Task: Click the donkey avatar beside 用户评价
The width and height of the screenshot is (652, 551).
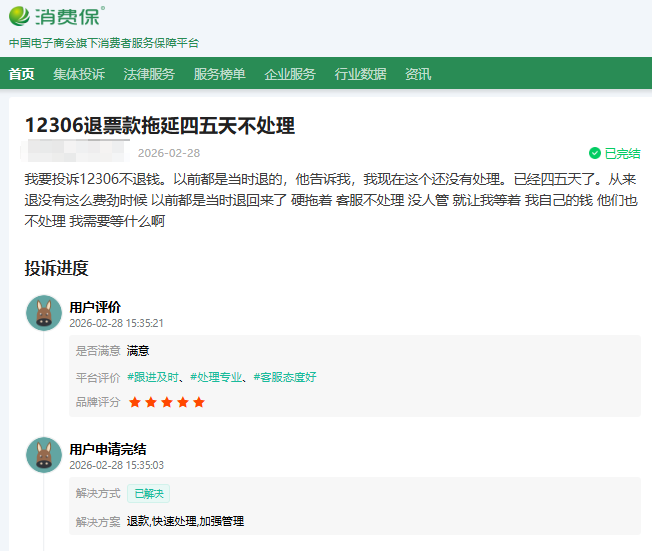Action: click(44, 314)
